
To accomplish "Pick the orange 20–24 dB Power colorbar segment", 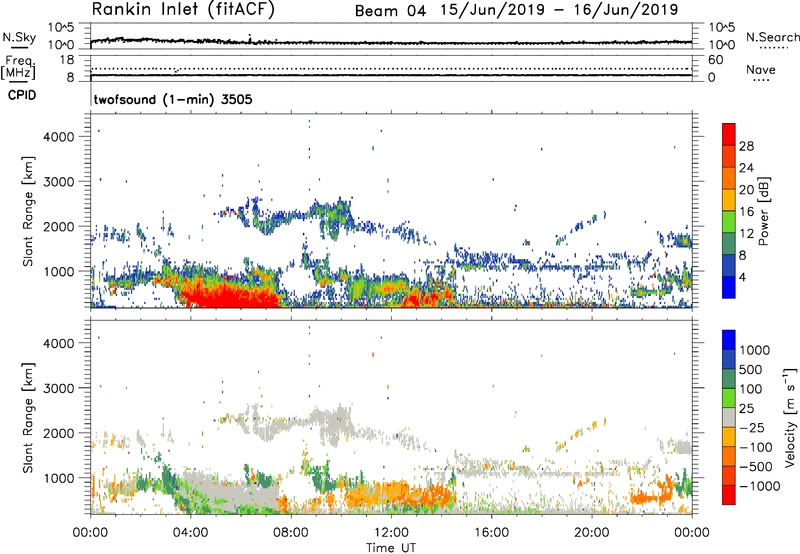I will [729, 178].
